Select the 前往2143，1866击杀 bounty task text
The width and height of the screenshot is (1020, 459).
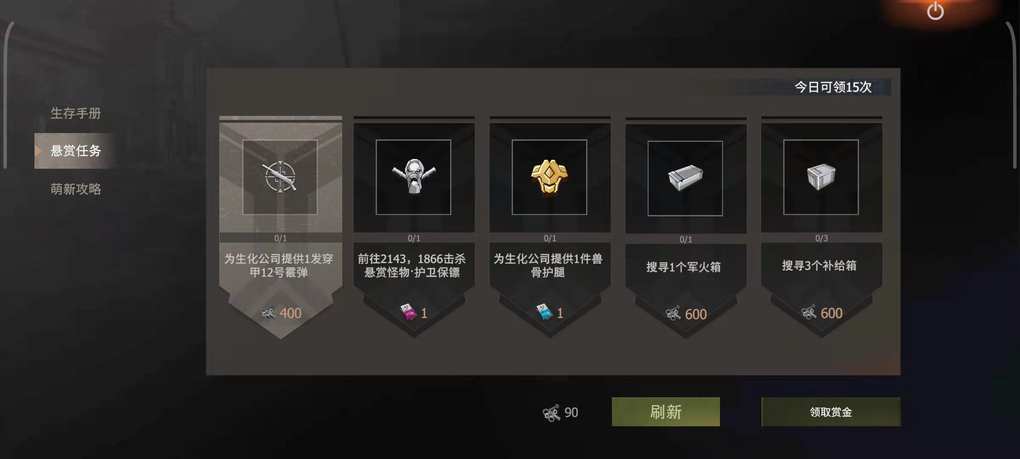click(x=412, y=259)
